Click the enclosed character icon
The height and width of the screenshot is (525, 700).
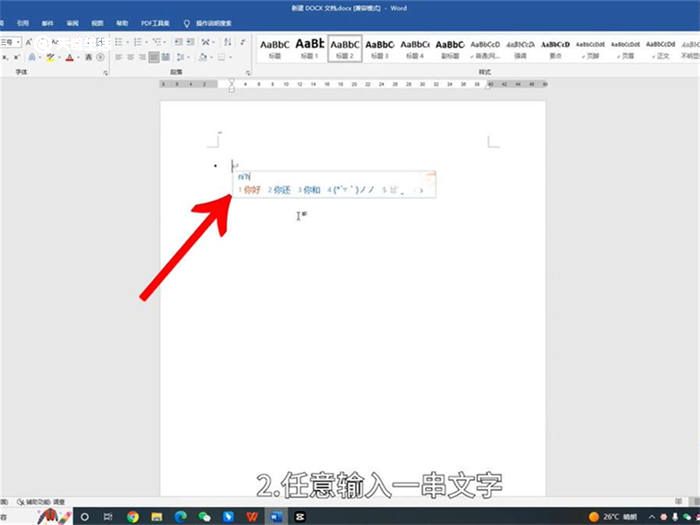point(100,57)
